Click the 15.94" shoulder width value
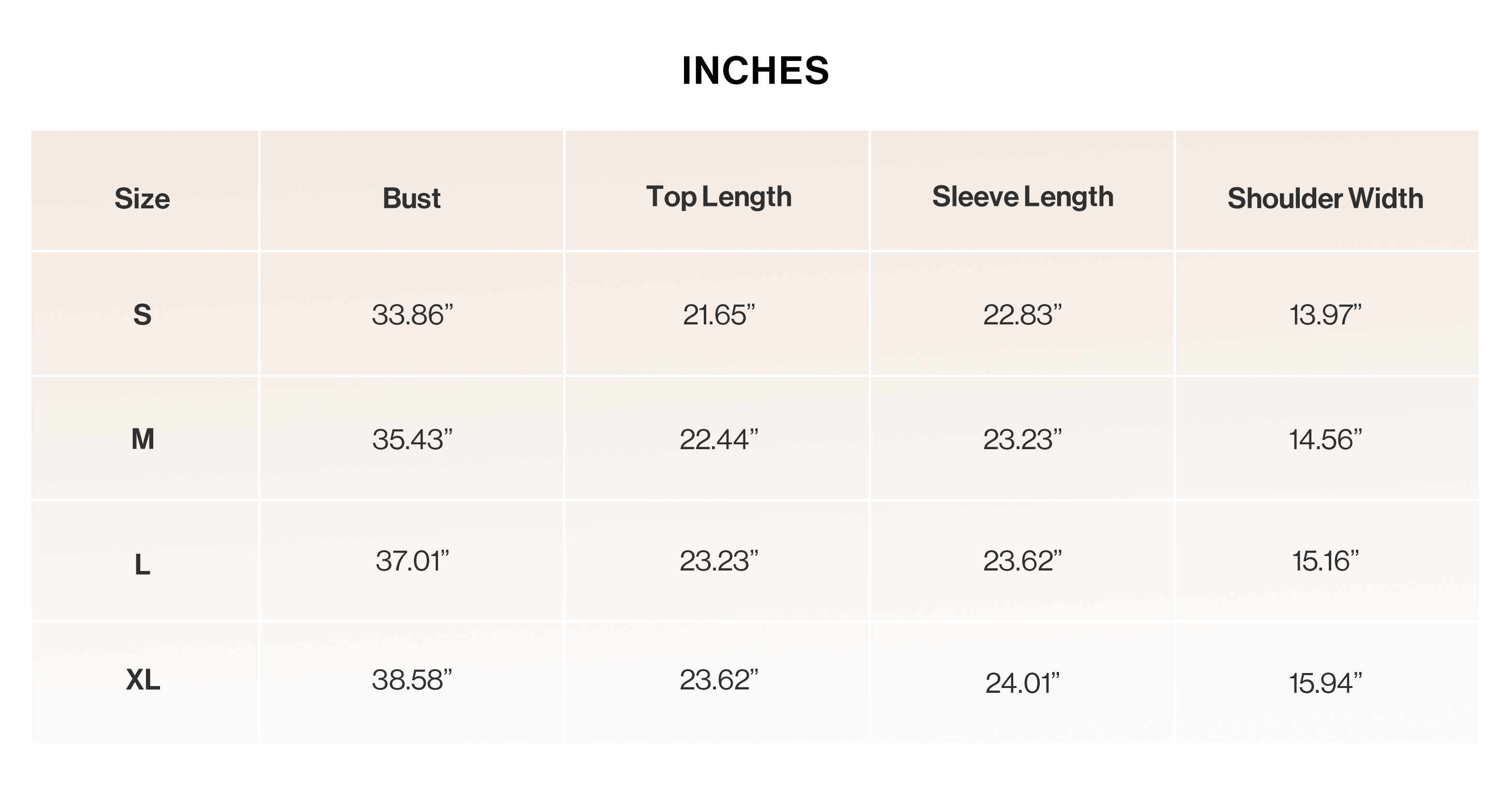This screenshot has width=1512, height=805. tap(1325, 683)
